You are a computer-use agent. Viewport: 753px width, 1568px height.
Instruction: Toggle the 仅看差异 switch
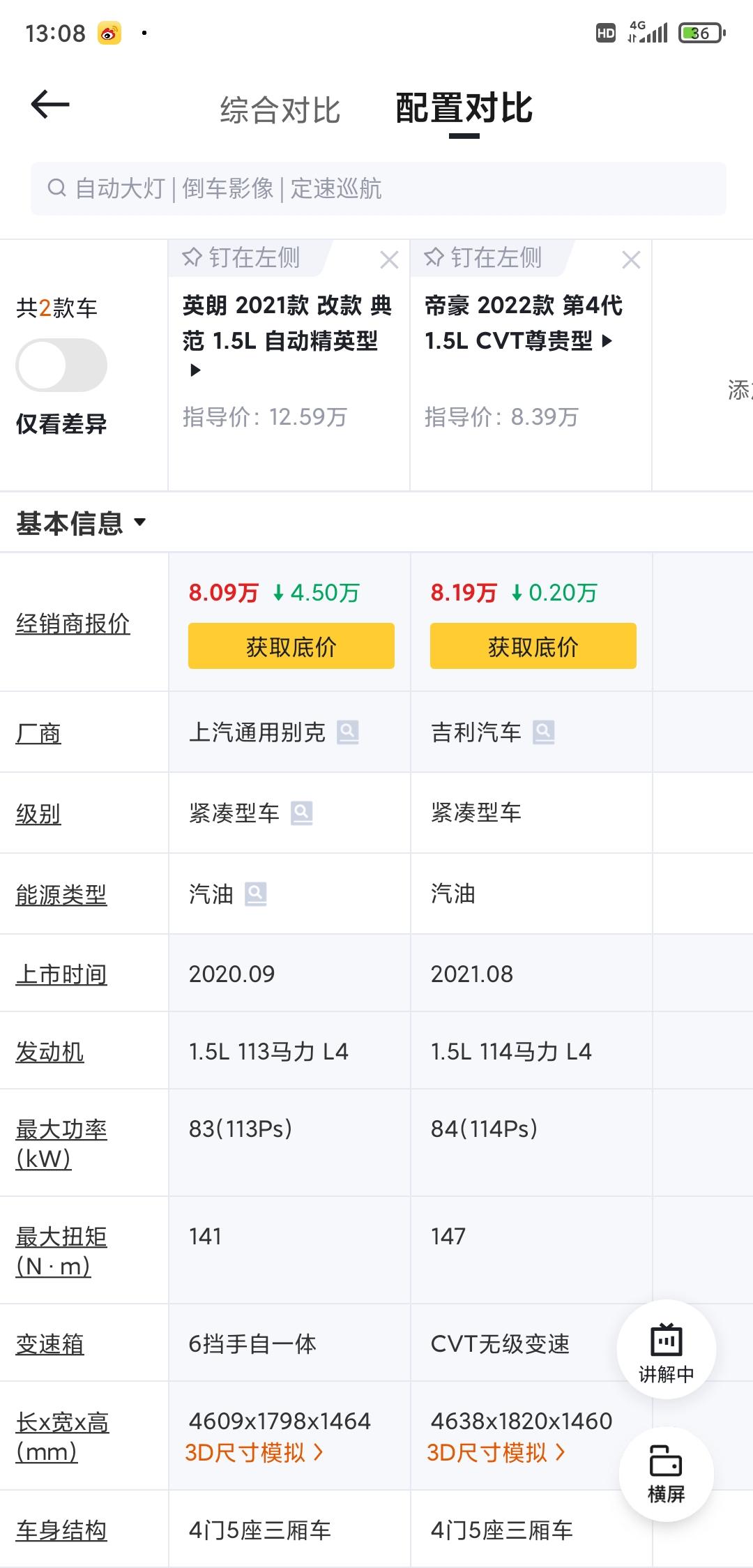coord(61,365)
